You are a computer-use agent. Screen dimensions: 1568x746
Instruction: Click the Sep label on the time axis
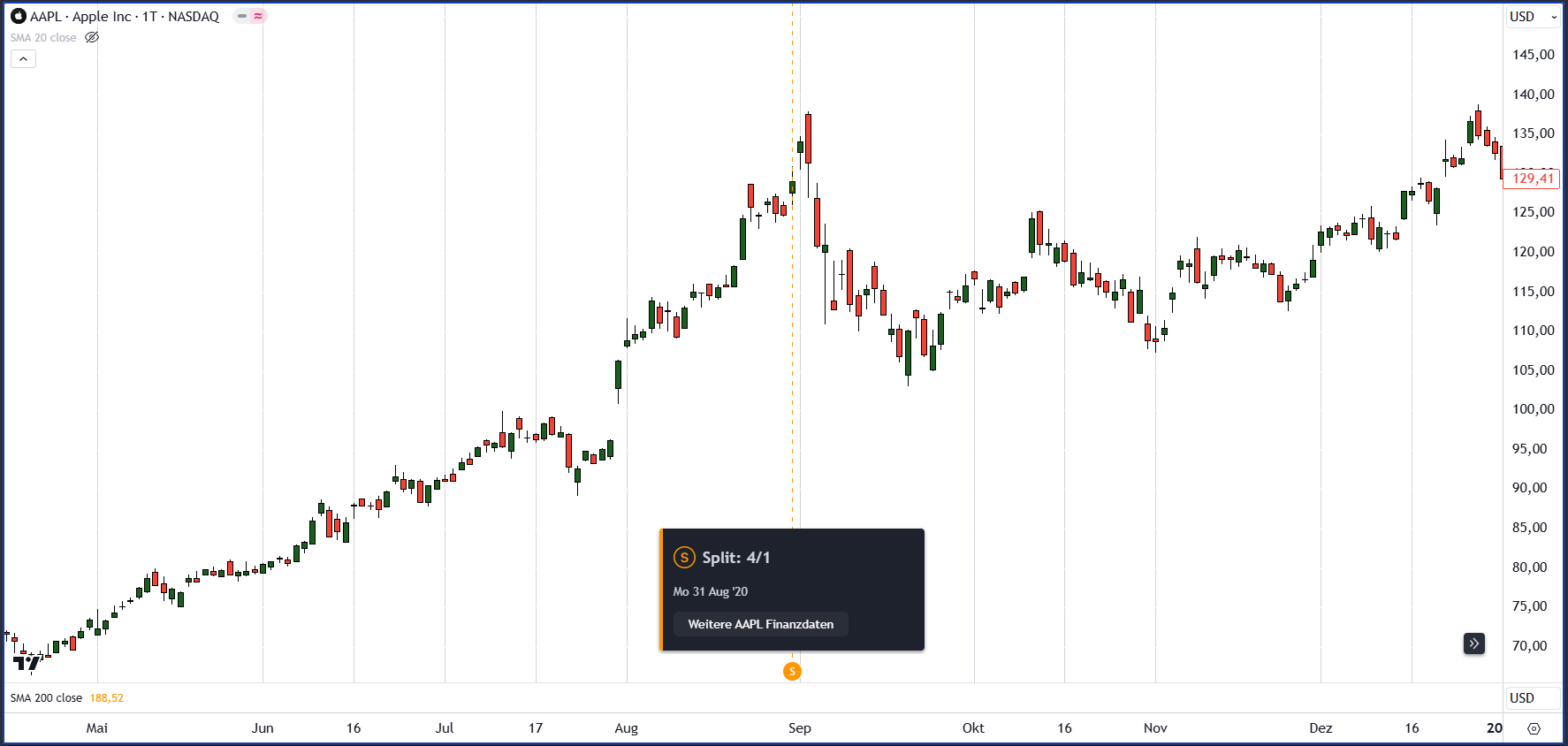click(x=799, y=728)
